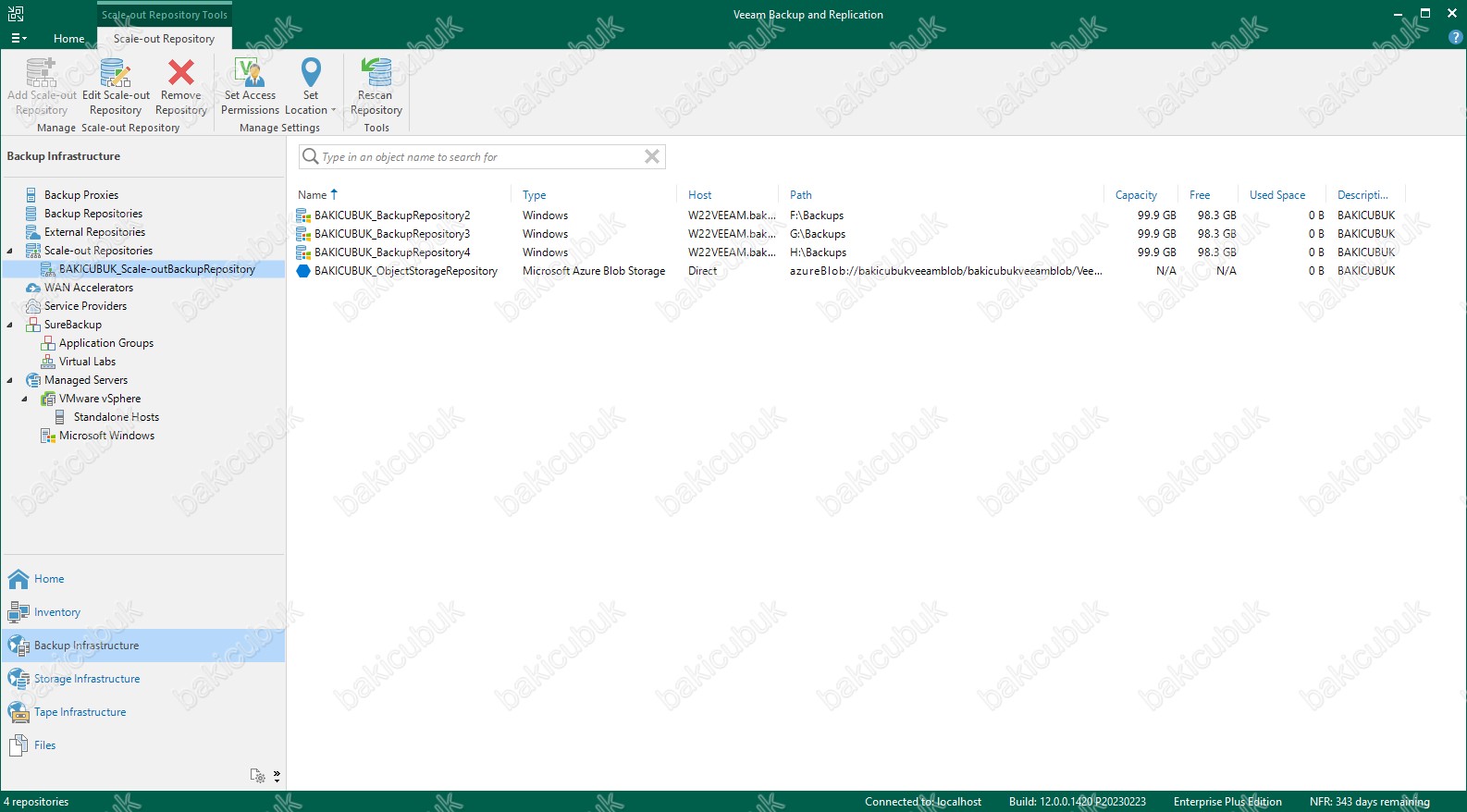
Task: Open Set Access Permissions tool
Action: coord(250,87)
